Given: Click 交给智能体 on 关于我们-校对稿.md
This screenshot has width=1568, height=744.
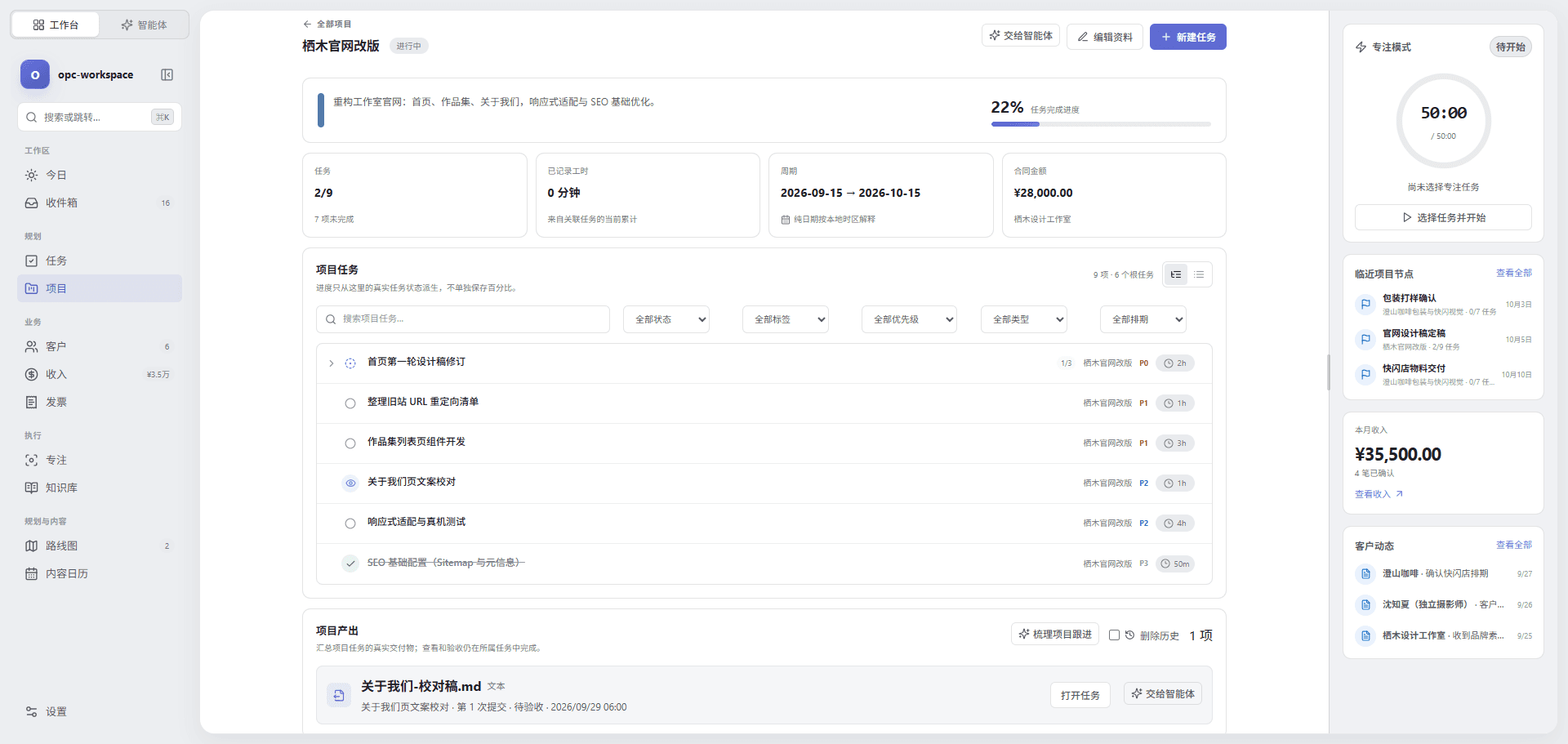Looking at the screenshot, I should 1163,693.
